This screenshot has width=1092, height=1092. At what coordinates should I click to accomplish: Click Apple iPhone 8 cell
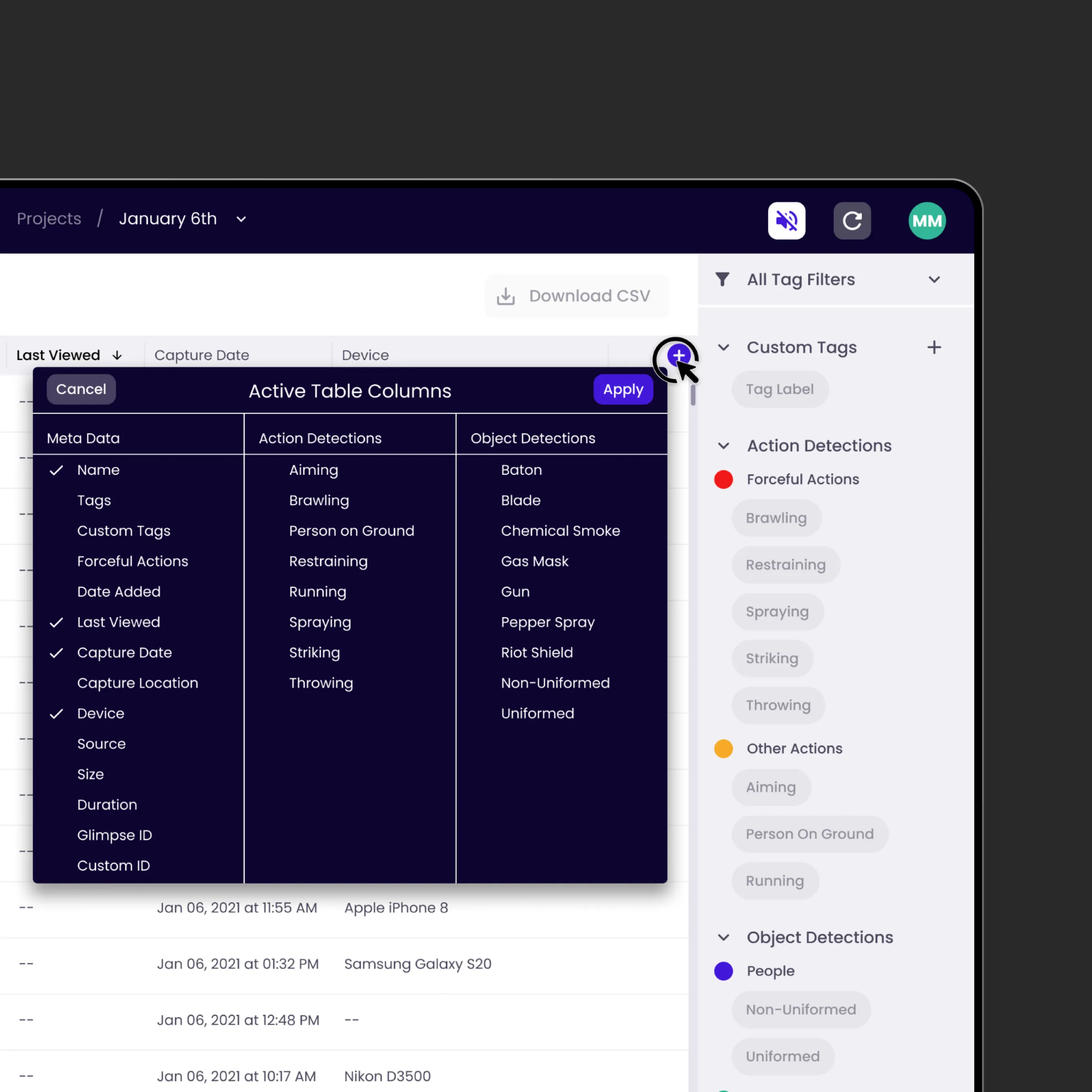tap(396, 908)
